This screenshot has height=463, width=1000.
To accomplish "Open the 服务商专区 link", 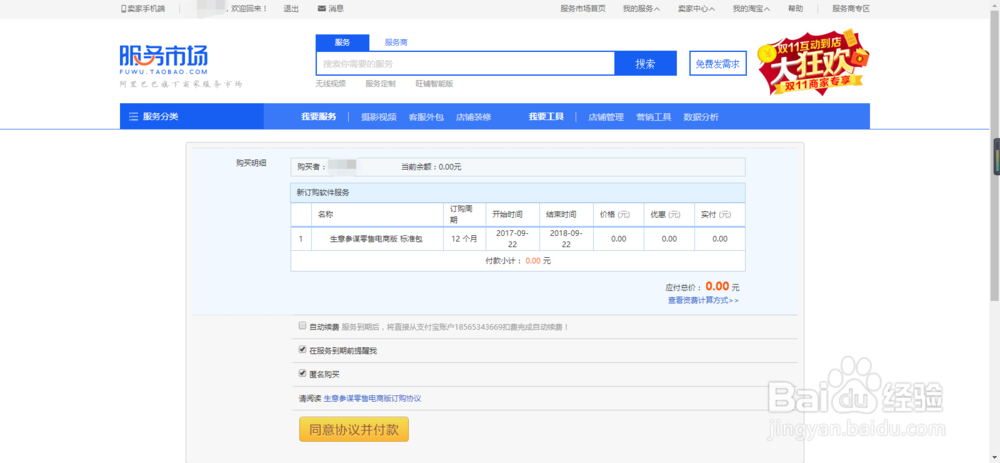I will (851, 9).
